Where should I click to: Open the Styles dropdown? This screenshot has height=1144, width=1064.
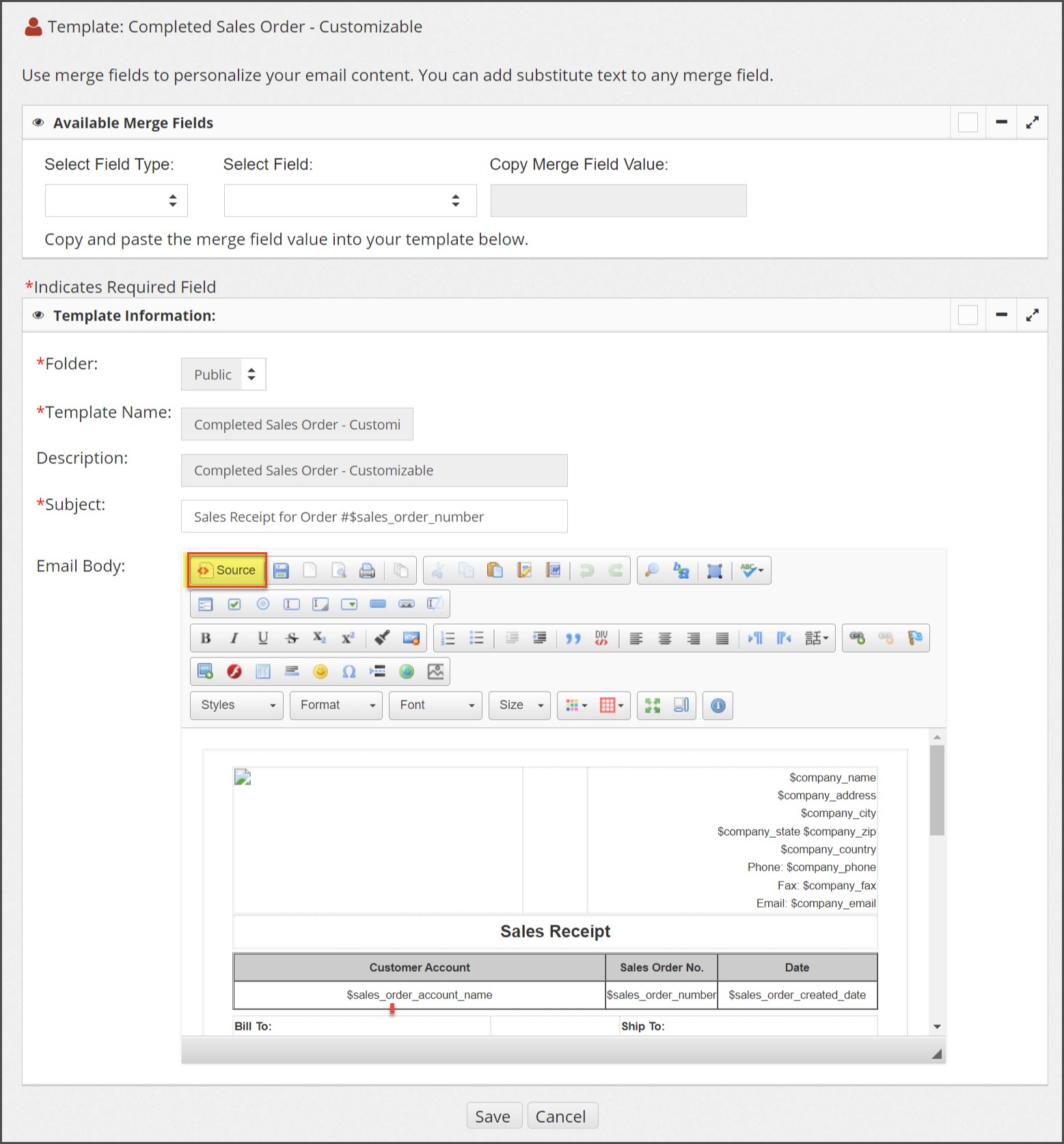click(236, 705)
